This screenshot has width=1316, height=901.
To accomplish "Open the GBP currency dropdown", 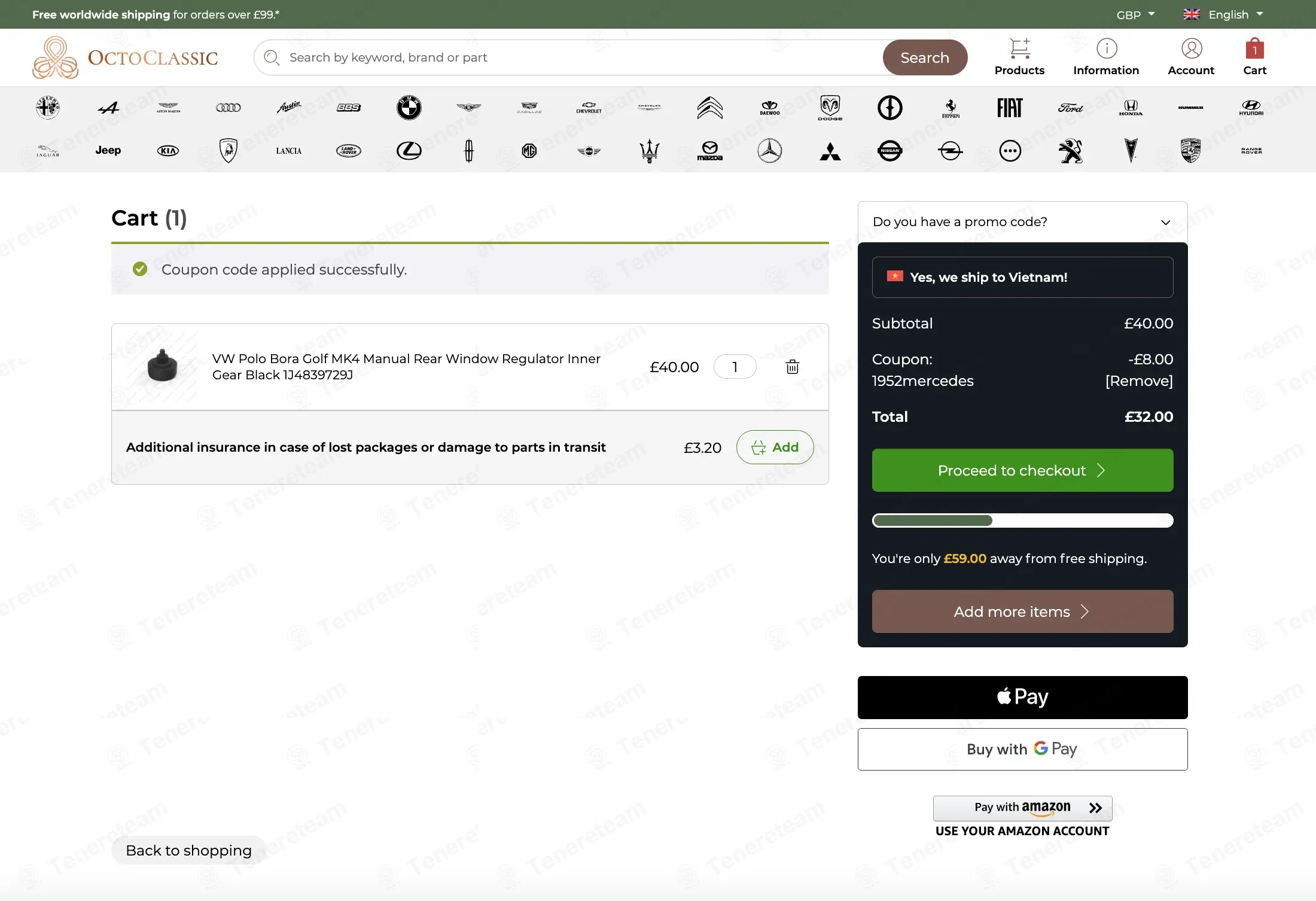I will click(x=1135, y=14).
